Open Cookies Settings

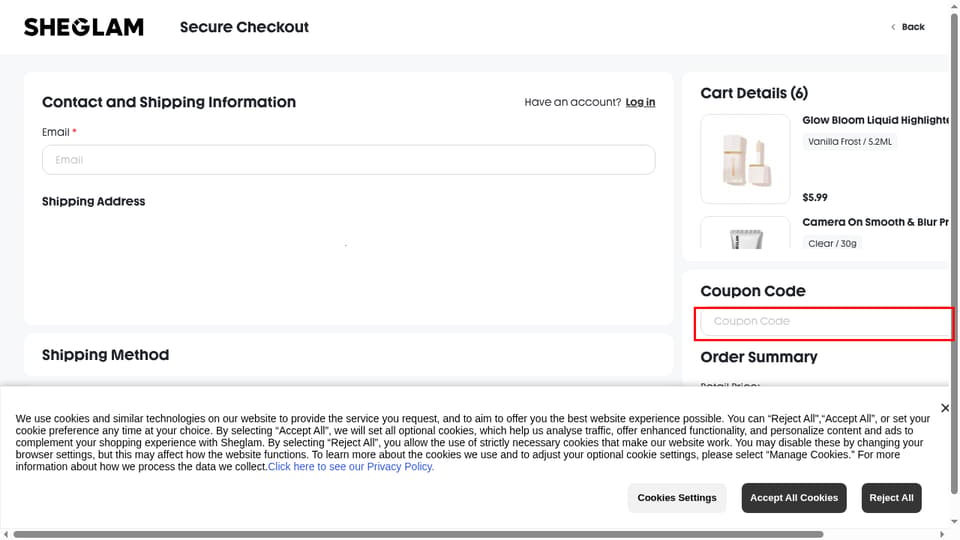pyautogui.click(x=677, y=498)
